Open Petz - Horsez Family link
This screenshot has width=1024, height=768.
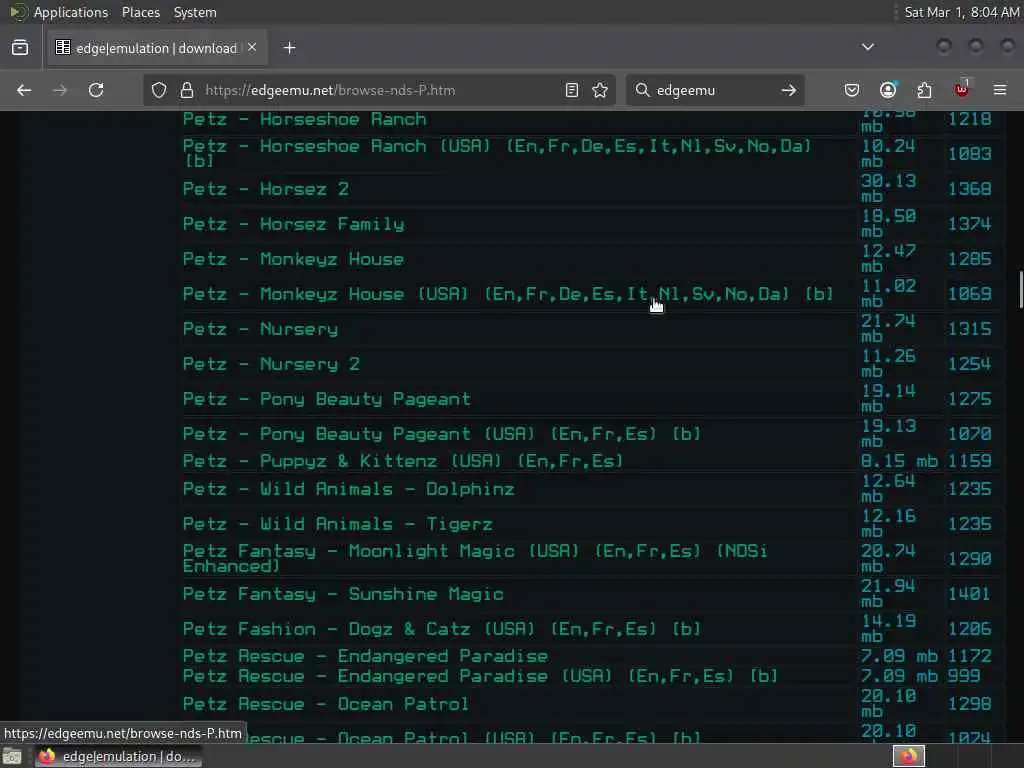tap(293, 224)
